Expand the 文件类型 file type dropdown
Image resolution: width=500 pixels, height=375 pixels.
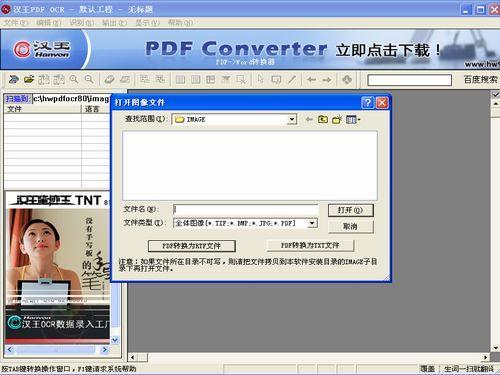(x=312, y=223)
